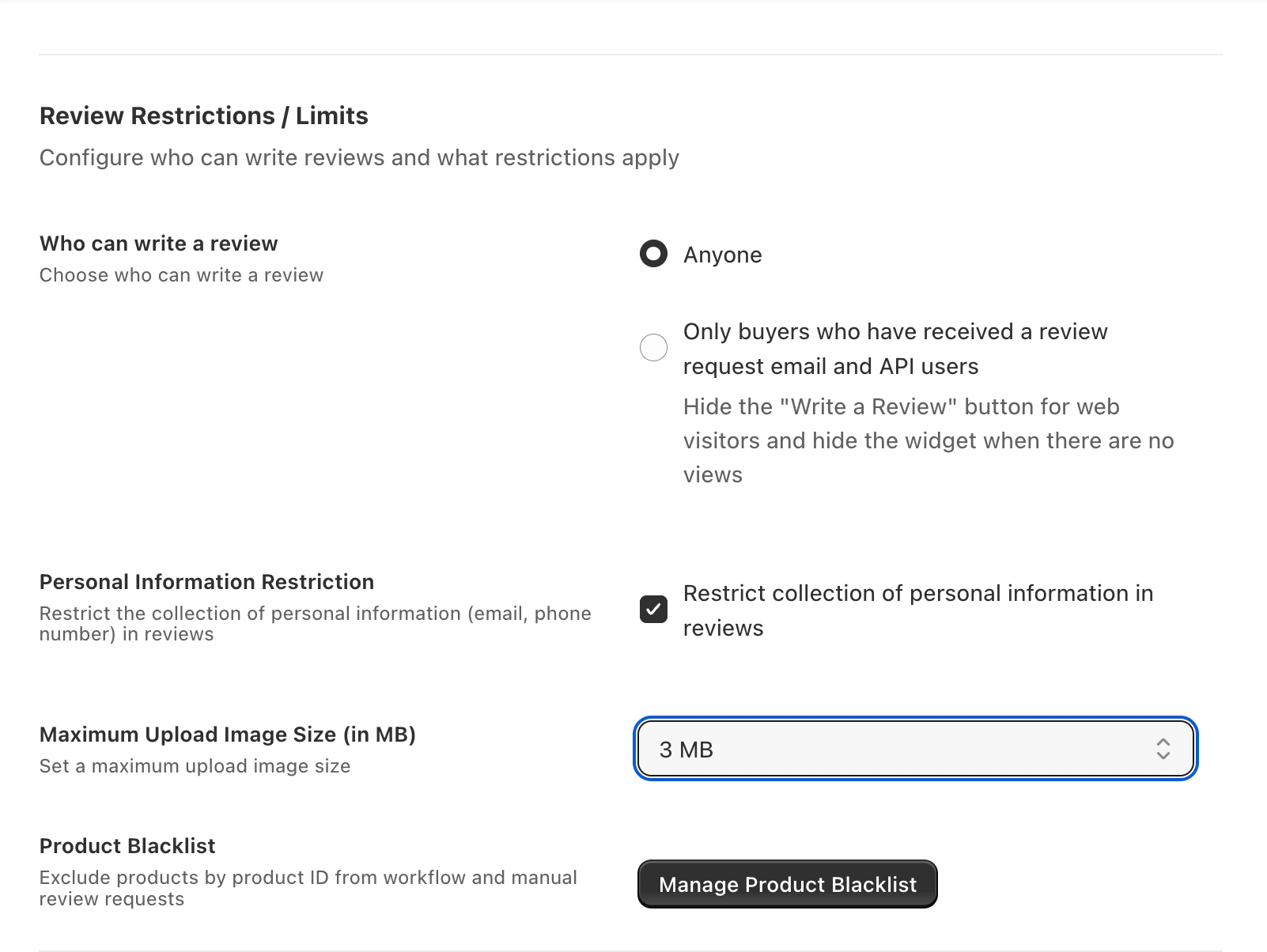This screenshot has height=952, width=1267.
Task: Click the Product Blacklist label
Action: coord(127,845)
